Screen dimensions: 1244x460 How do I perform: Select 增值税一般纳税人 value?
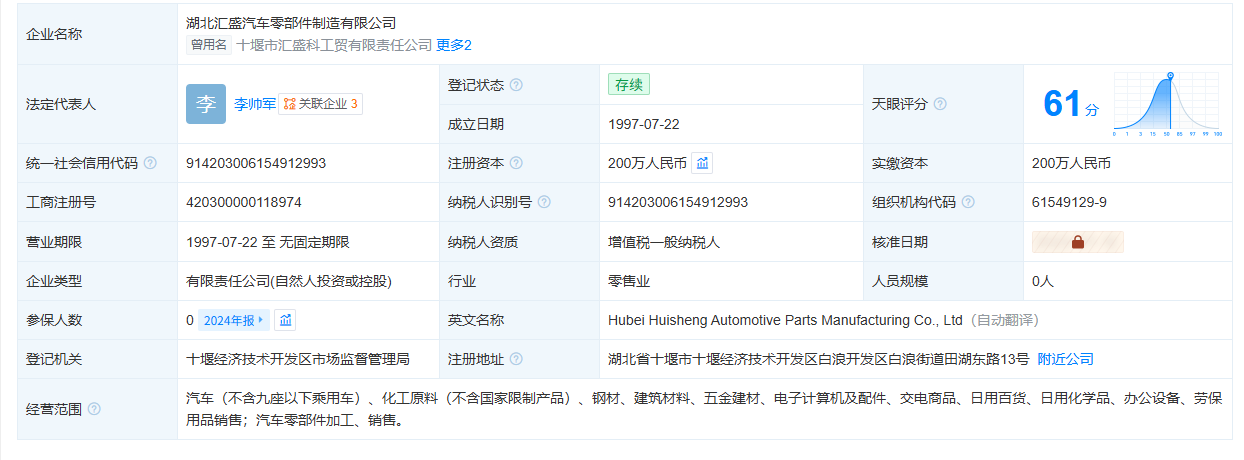click(x=664, y=242)
